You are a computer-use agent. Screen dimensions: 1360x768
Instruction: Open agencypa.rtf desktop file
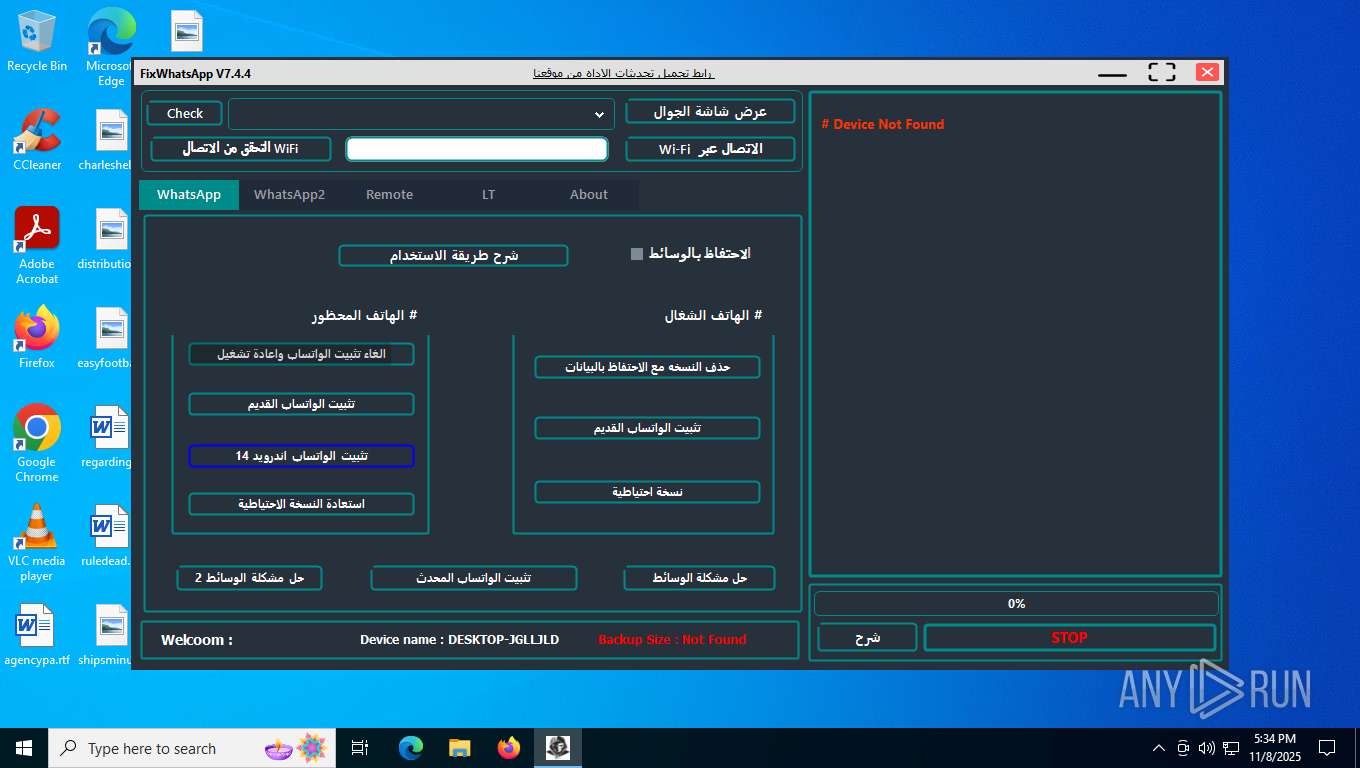point(37,635)
